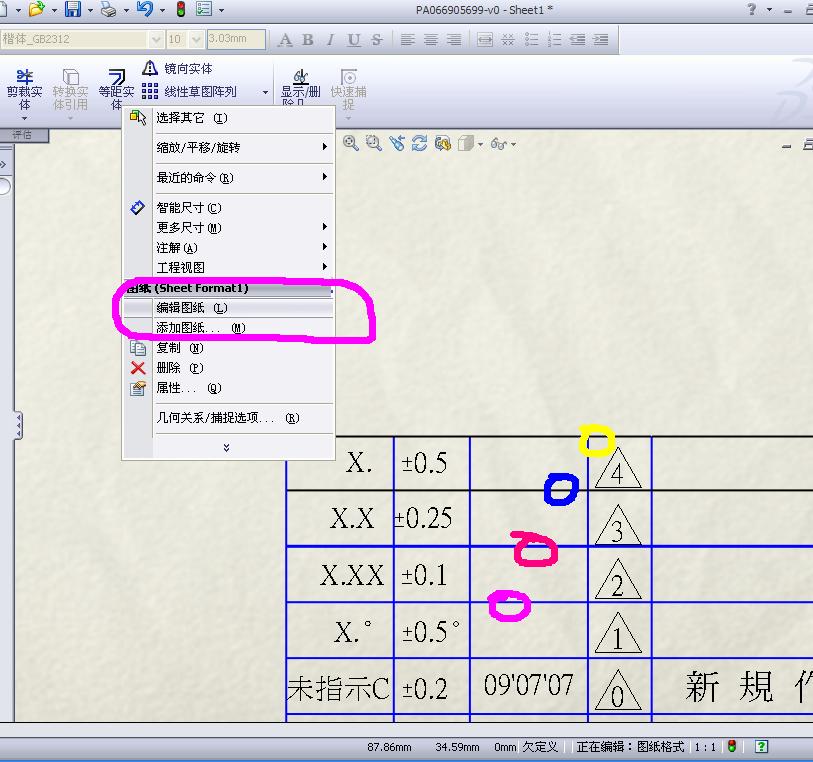Viewport: 813px width, 762px height.
Task: Open the 缩放/平移/旋转 submenu
Action: (228, 148)
